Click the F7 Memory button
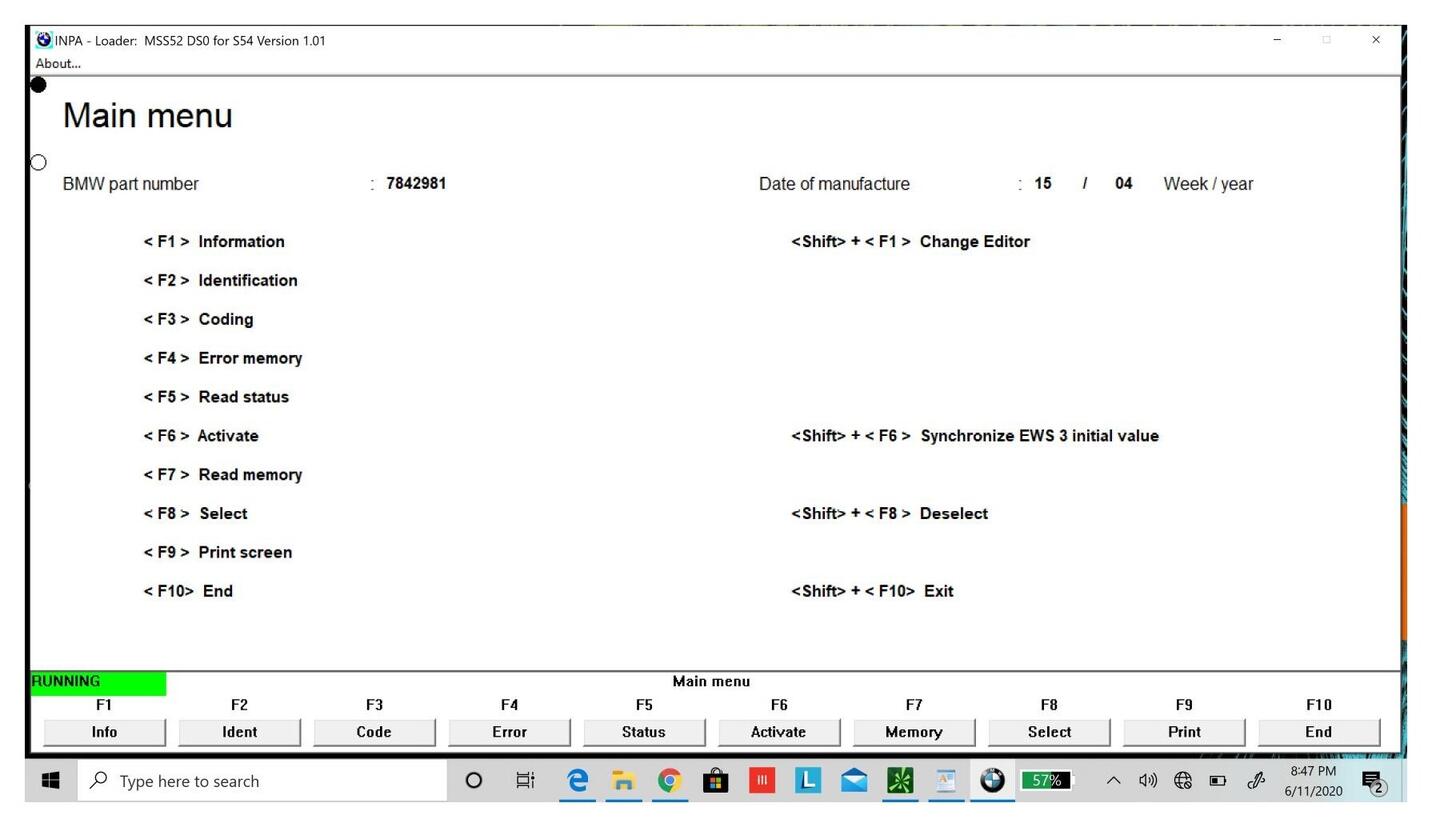 coord(913,732)
